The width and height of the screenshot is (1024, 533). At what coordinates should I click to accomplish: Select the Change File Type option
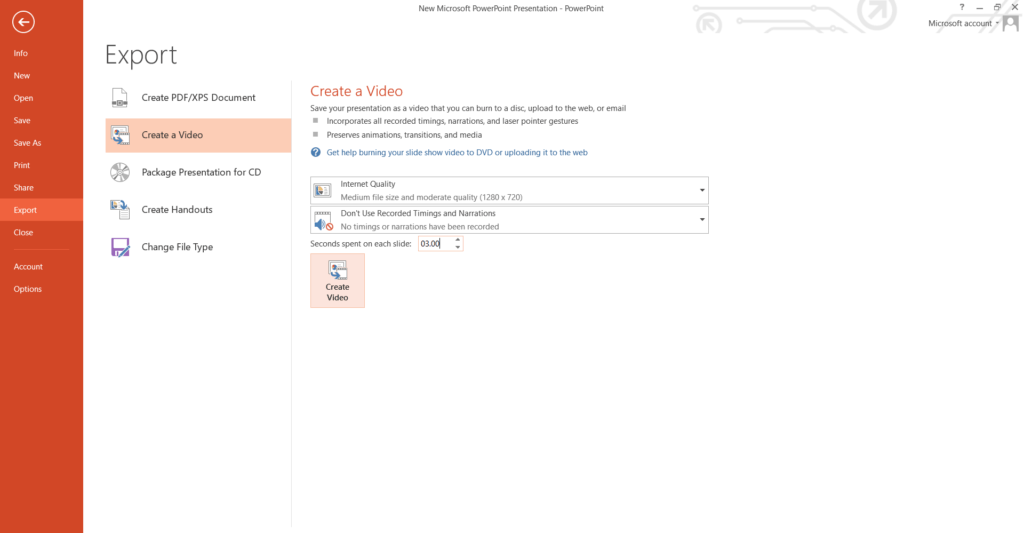(199, 247)
